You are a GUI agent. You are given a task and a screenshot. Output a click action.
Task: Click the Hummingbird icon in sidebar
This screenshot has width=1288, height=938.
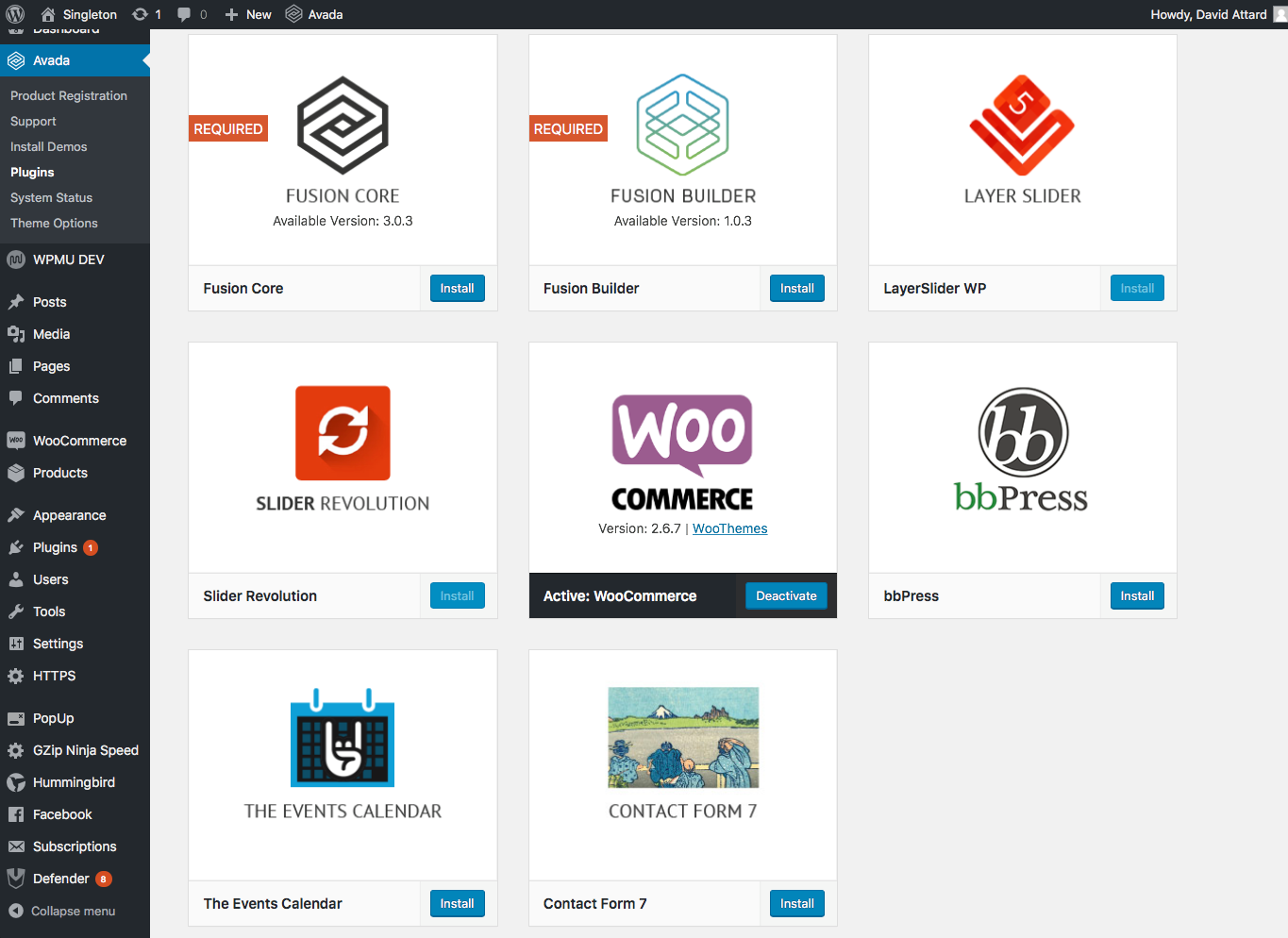pos(16,782)
